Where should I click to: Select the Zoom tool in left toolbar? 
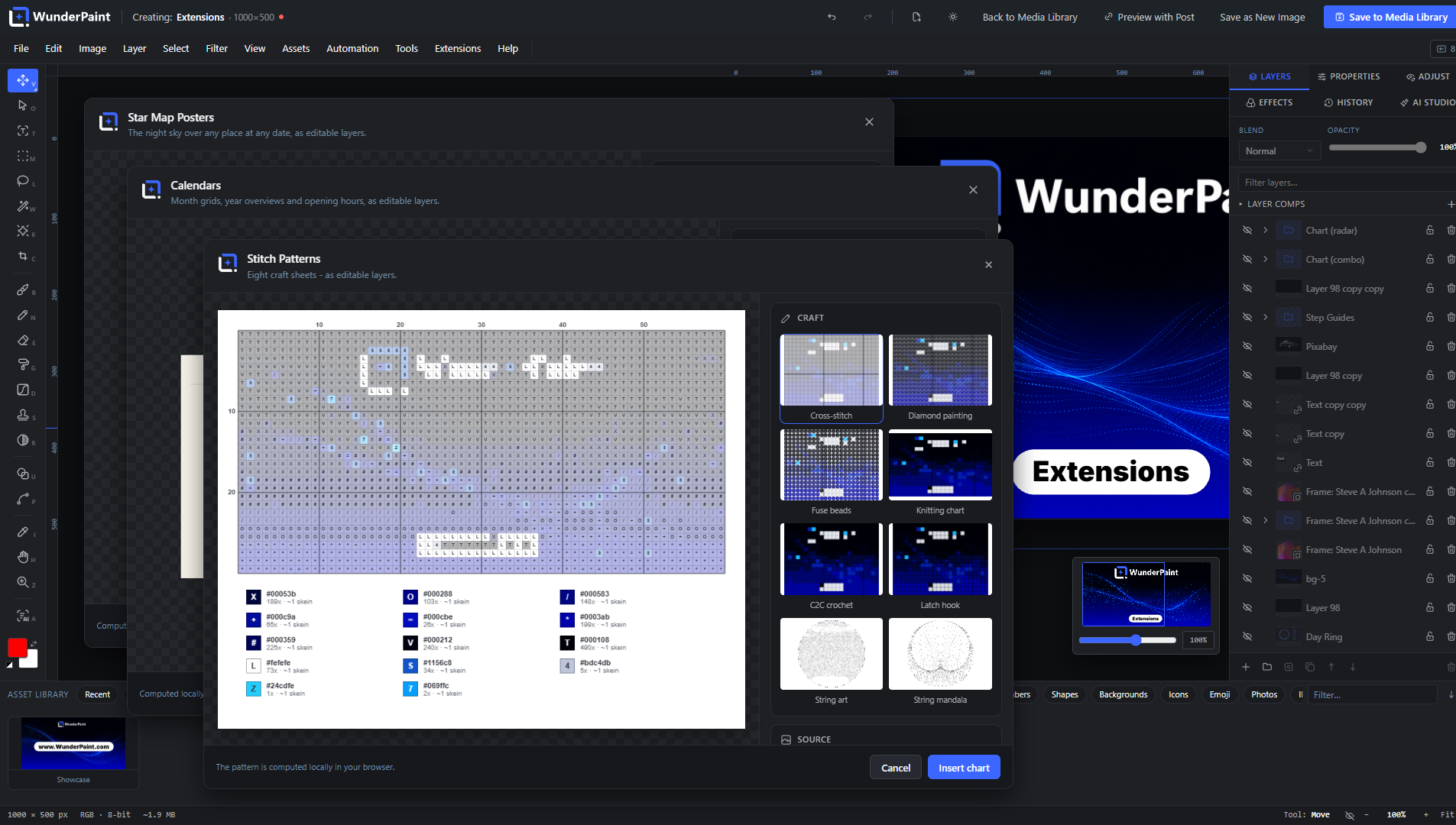(23, 582)
